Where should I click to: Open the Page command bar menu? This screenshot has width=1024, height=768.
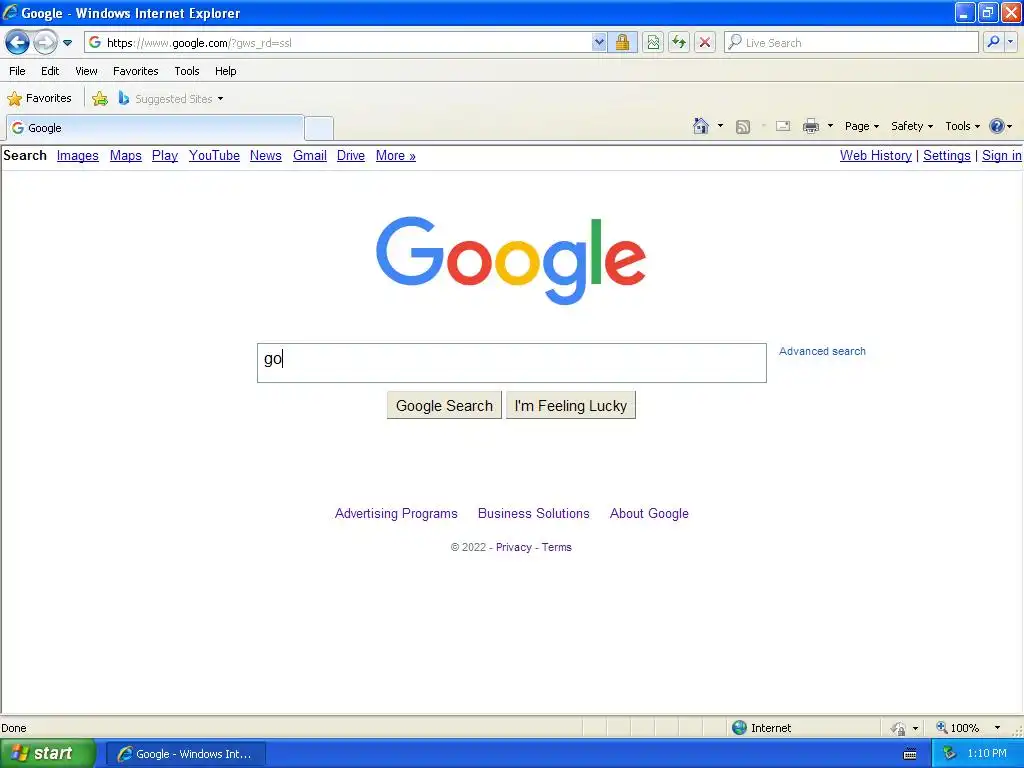(862, 126)
